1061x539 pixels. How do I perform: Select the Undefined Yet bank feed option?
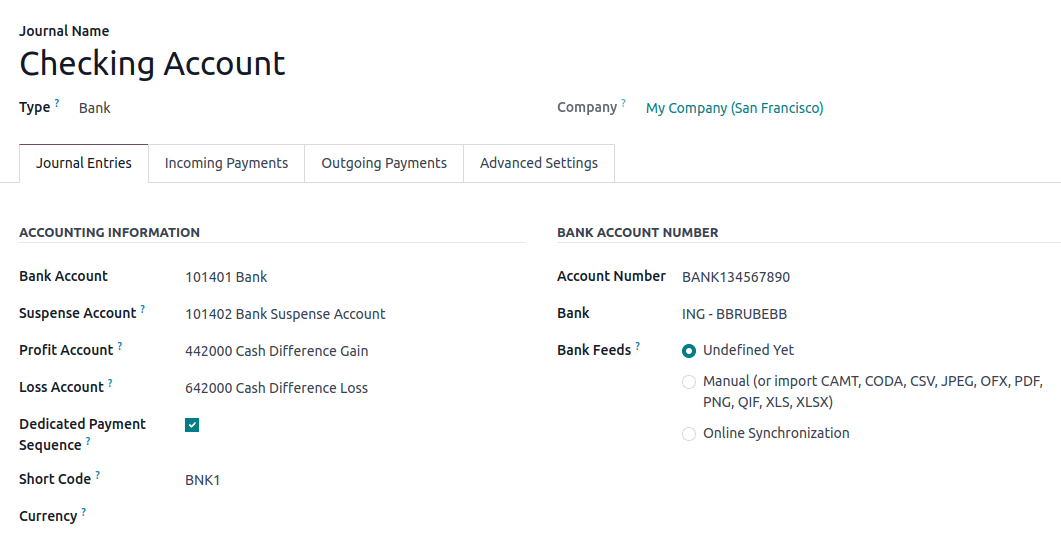point(689,351)
